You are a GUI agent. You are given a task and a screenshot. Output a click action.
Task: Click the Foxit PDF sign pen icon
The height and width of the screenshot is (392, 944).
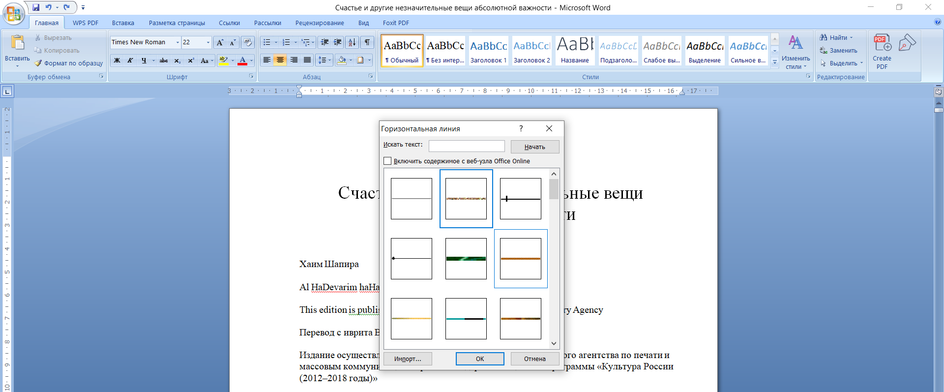coord(907,43)
